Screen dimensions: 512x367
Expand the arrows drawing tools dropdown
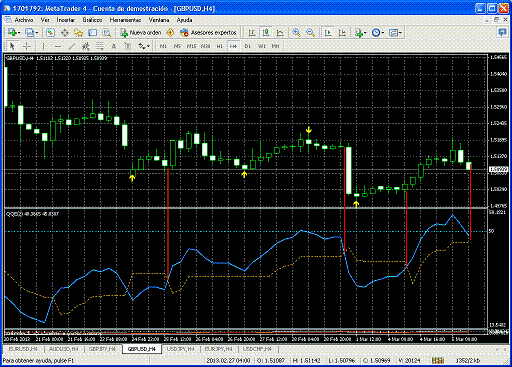click(149, 46)
